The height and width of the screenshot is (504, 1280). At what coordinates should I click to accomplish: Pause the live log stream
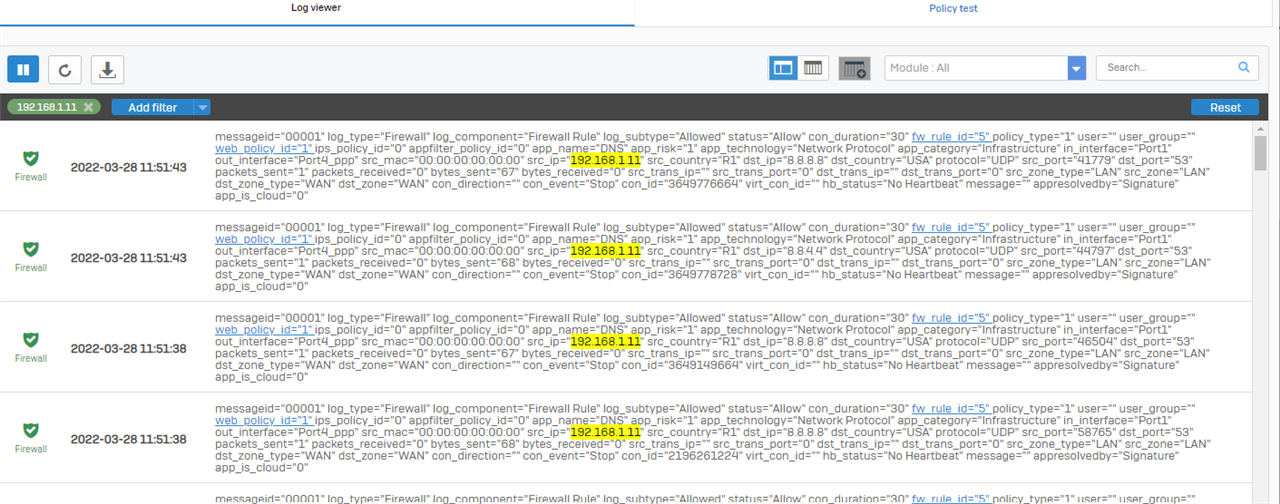pos(23,69)
